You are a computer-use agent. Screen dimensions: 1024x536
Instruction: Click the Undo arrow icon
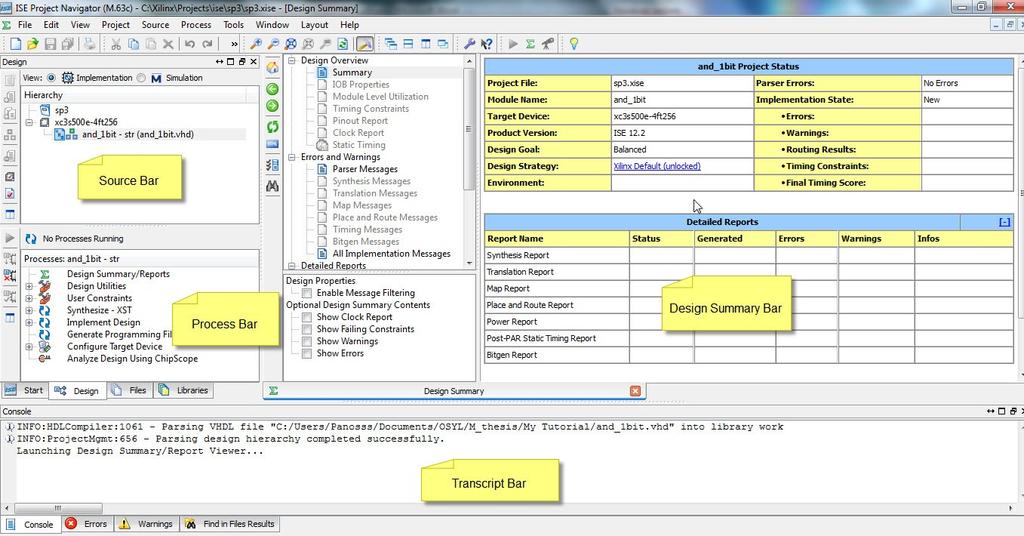(189, 44)
